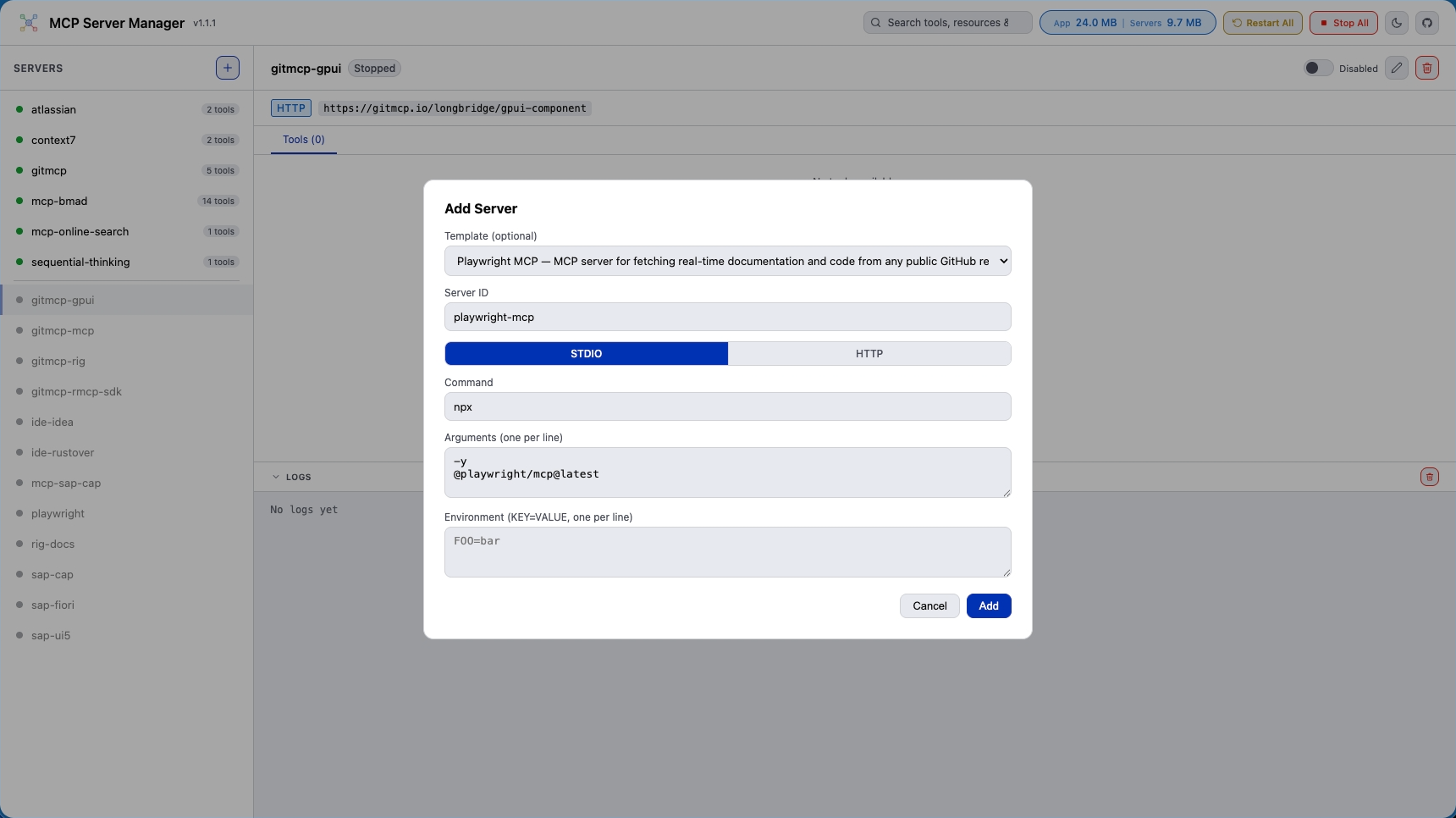This screenshot has width=1456, height=818.
Task: Cancel the Add Server dialog
Action: [x=929, y=605]
